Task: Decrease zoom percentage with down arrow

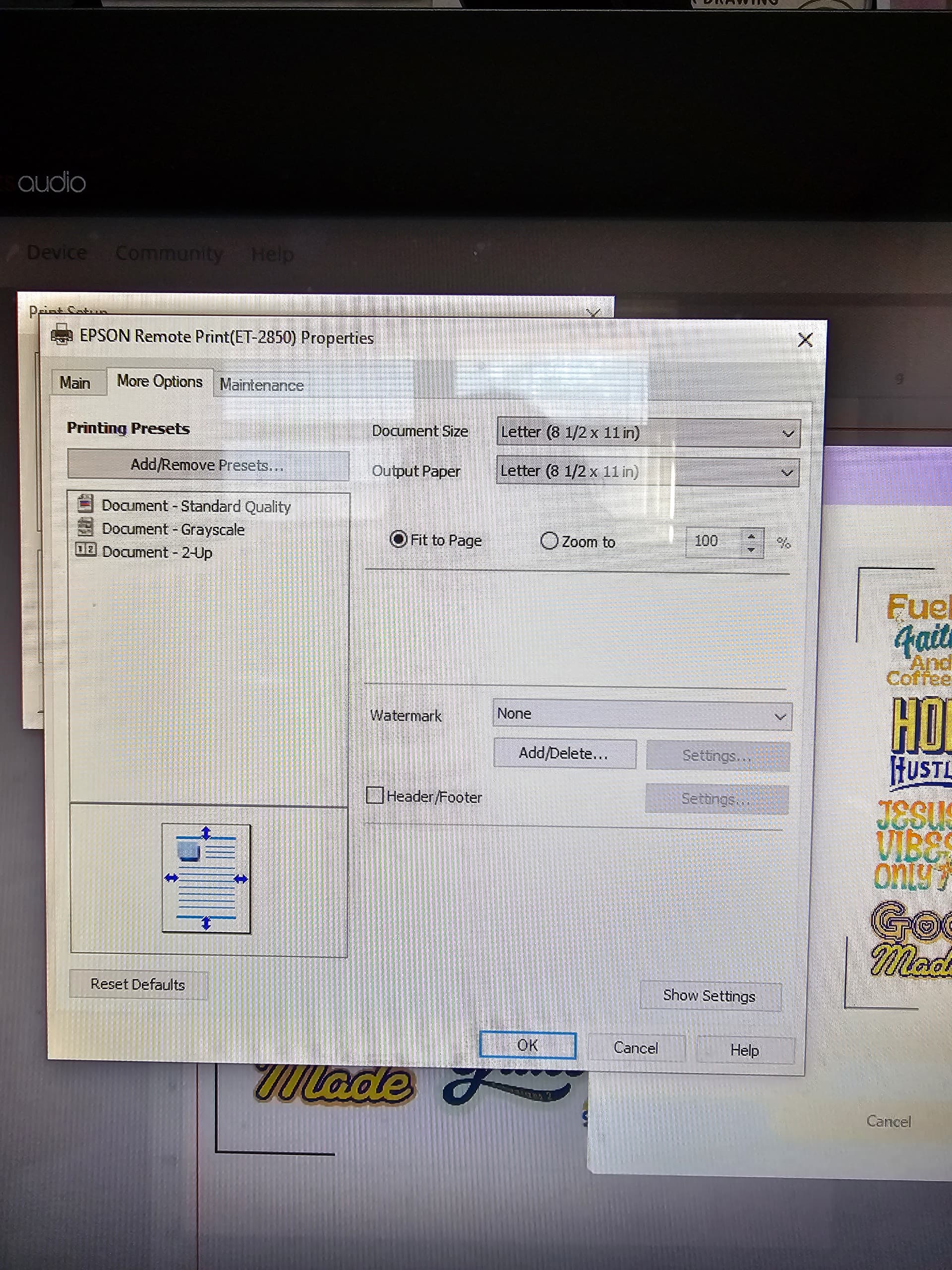Action: (x=751, y=550)
